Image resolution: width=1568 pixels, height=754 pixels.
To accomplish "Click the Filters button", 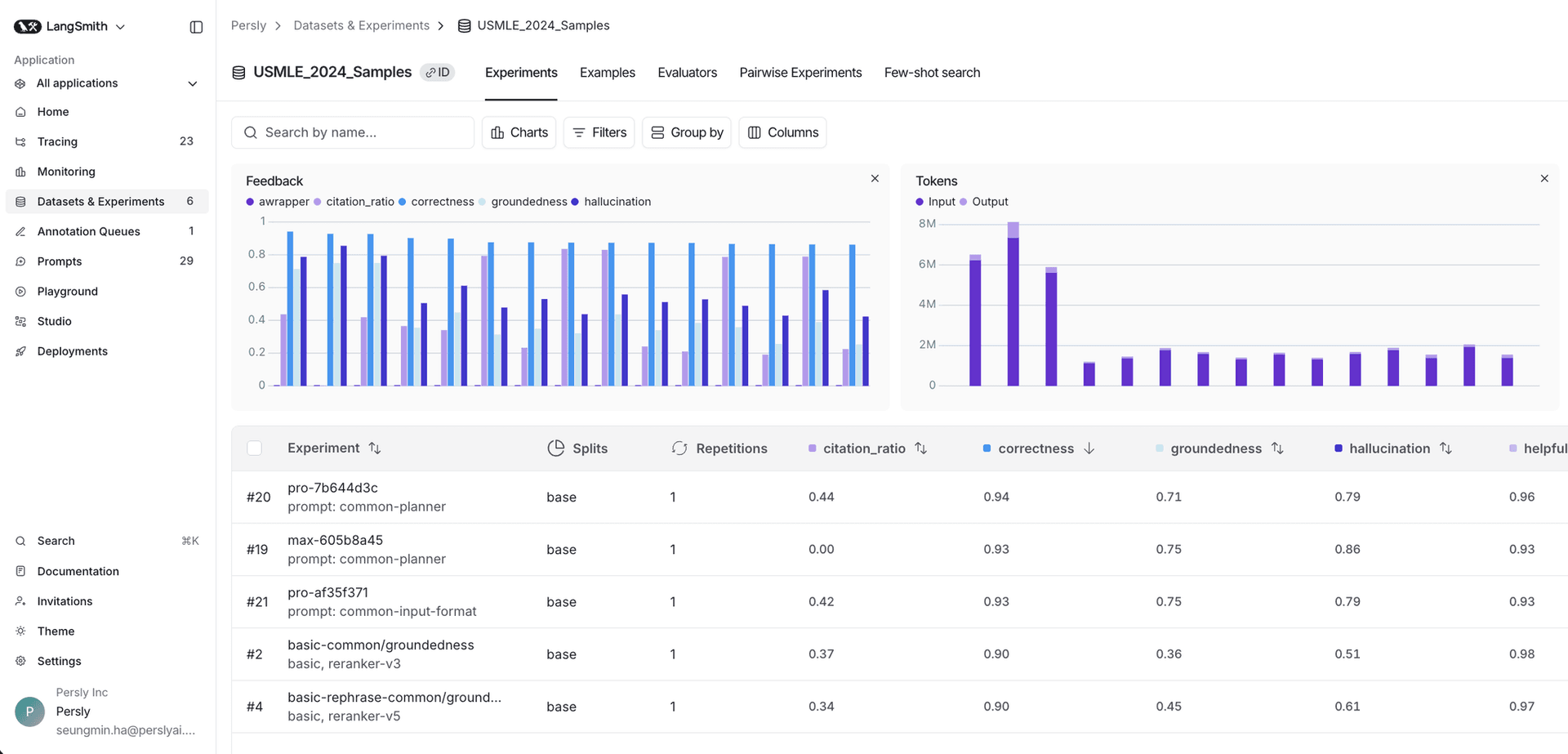I will point(599,132).
